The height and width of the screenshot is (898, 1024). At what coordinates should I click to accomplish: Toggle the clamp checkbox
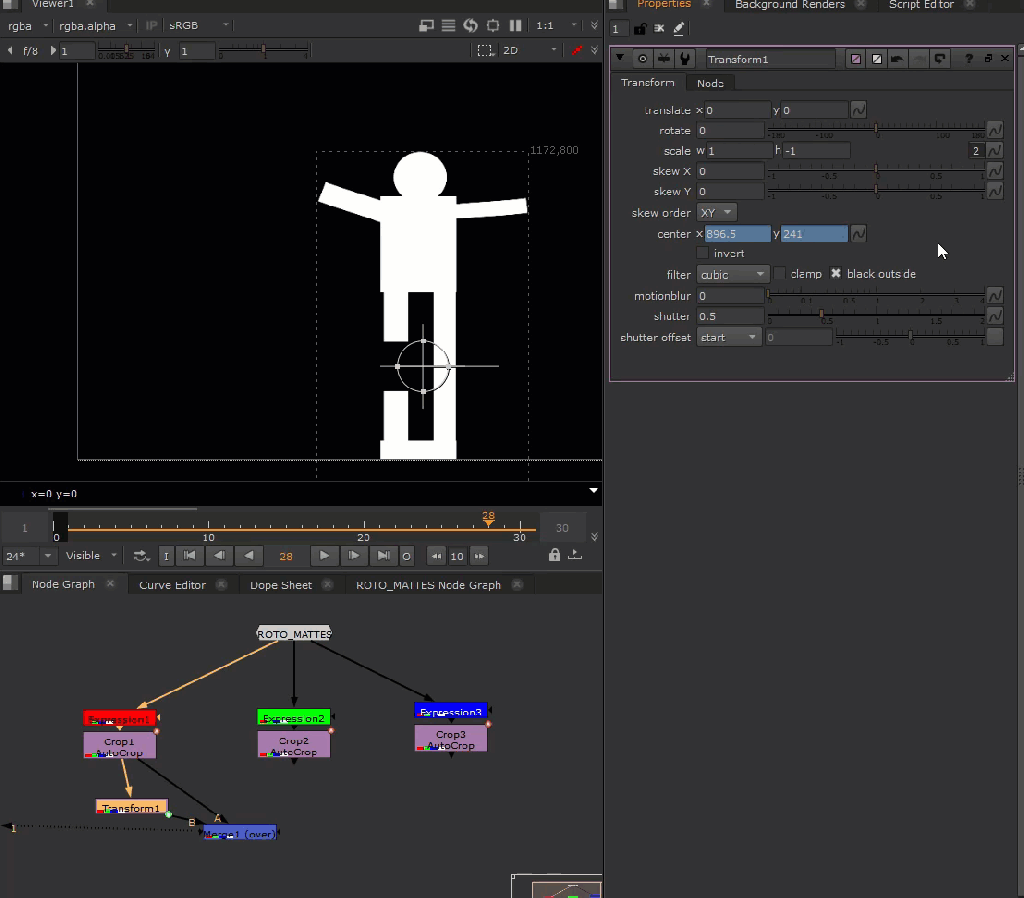tap(780, 274)
